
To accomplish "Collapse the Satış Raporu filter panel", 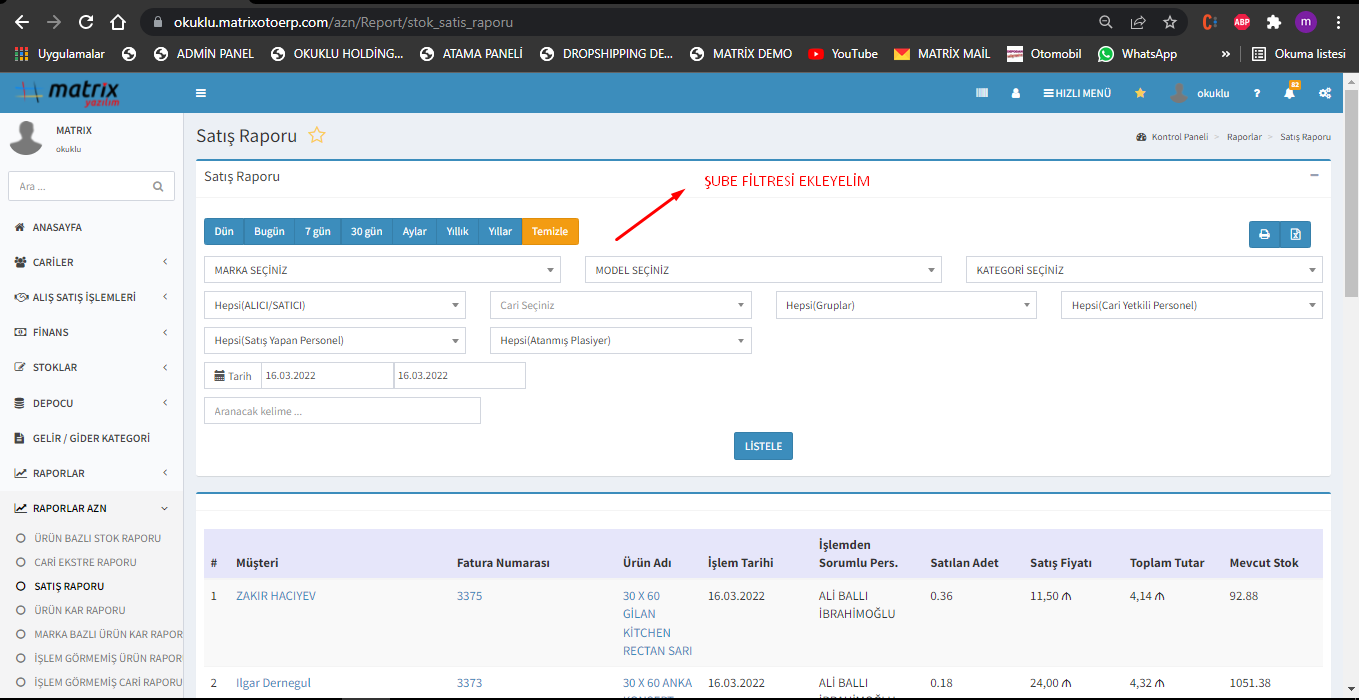I will pos(1314,175).
